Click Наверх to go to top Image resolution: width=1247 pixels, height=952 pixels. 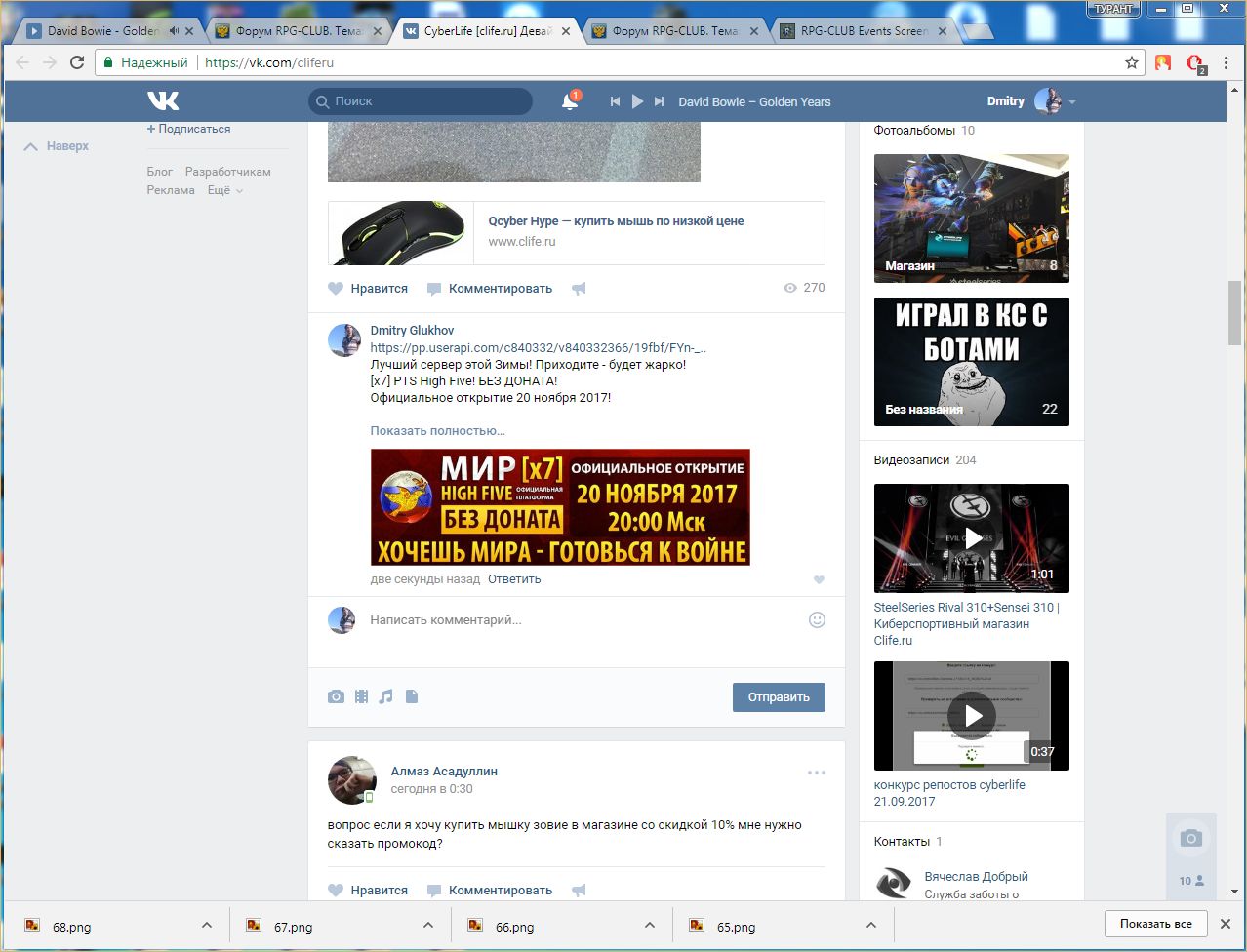[x=57, y=146]
